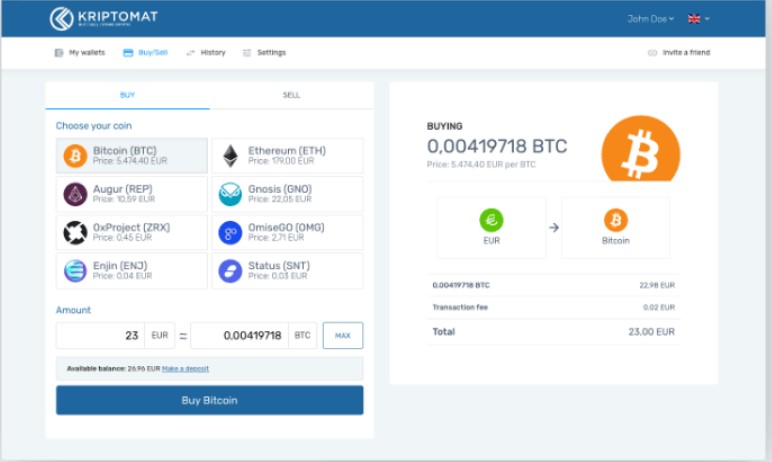Viewport: 772px width, 462px height.
Task: Click the small Bitcoin icon in summary
Action: [x=616, y=220]
